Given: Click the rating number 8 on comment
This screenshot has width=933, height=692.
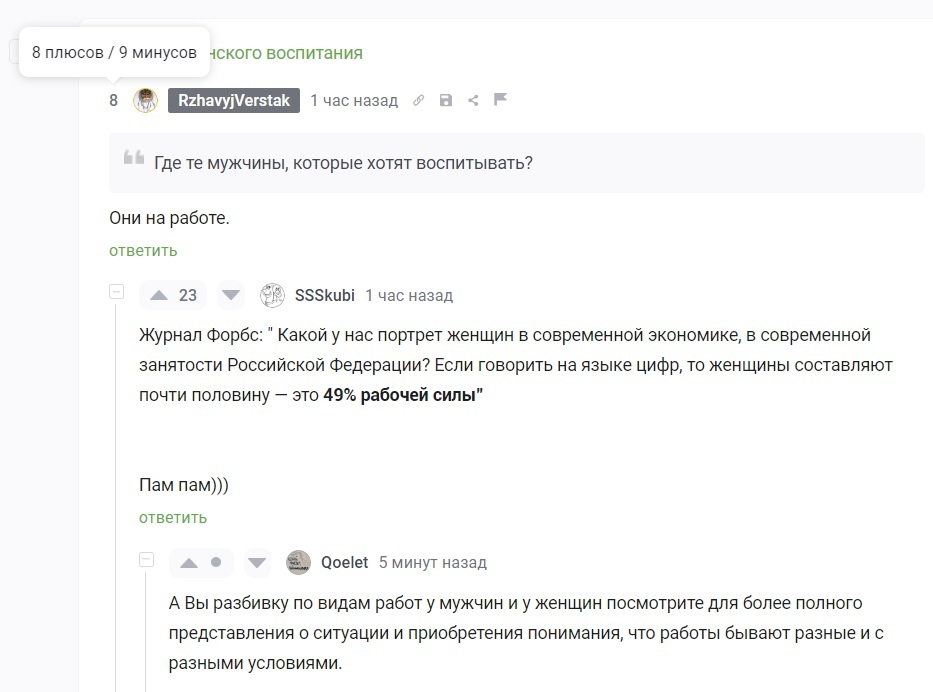Looking at the screenshot, I should [114, 100].
